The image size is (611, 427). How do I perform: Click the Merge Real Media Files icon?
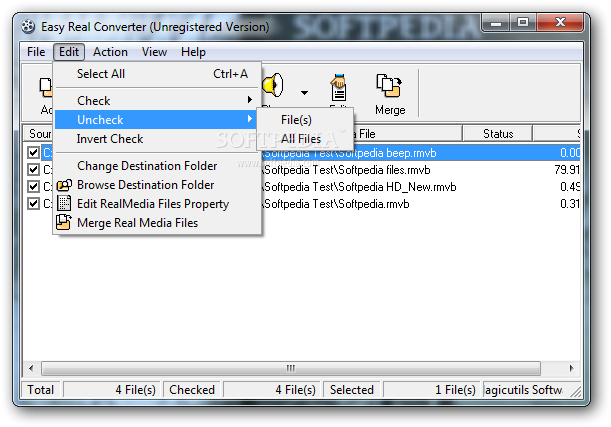click(x=64, y=222)
